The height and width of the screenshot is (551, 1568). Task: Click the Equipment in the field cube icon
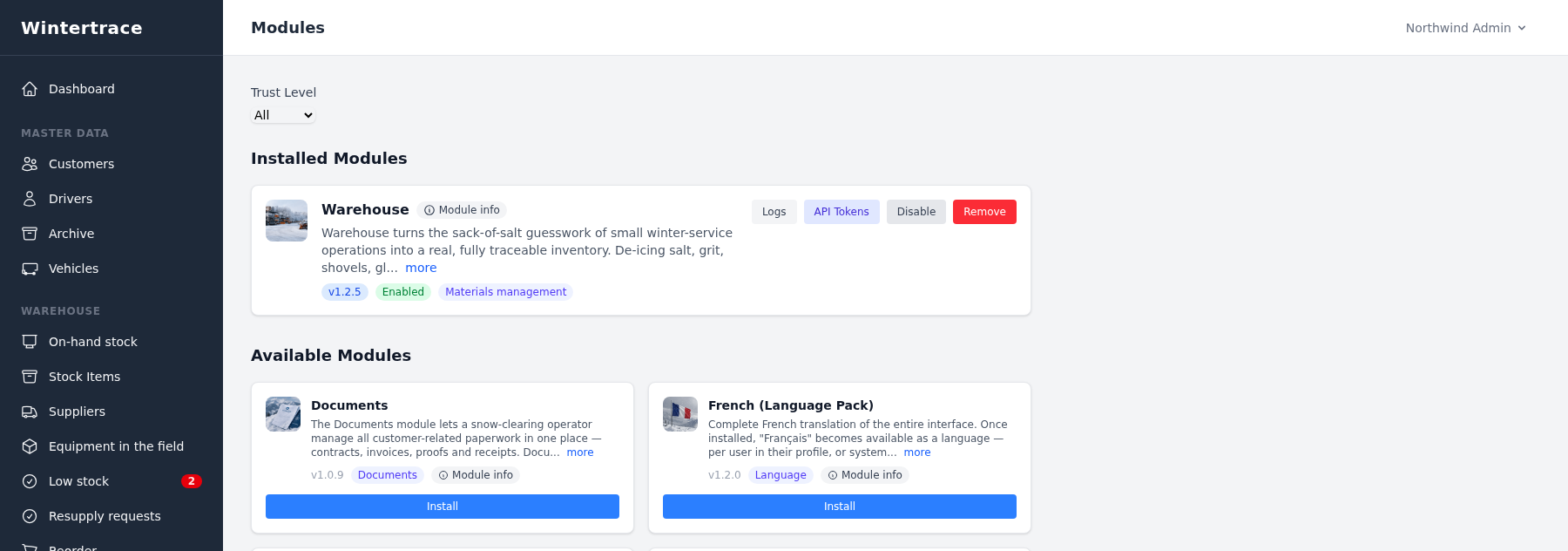click(x=30, y=446)
